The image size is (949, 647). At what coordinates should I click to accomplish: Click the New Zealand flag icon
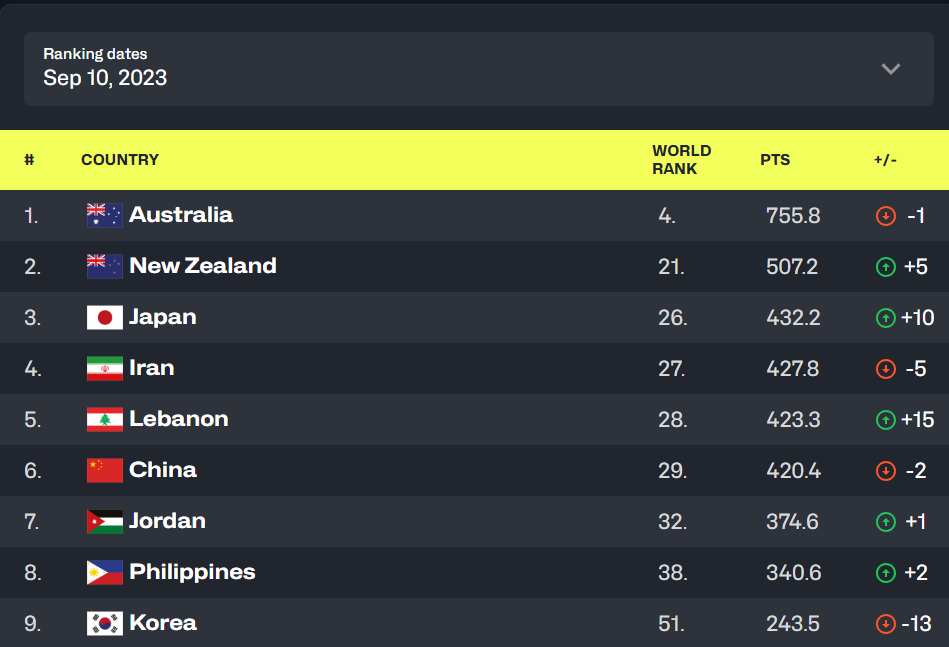(x=104, y=266)
